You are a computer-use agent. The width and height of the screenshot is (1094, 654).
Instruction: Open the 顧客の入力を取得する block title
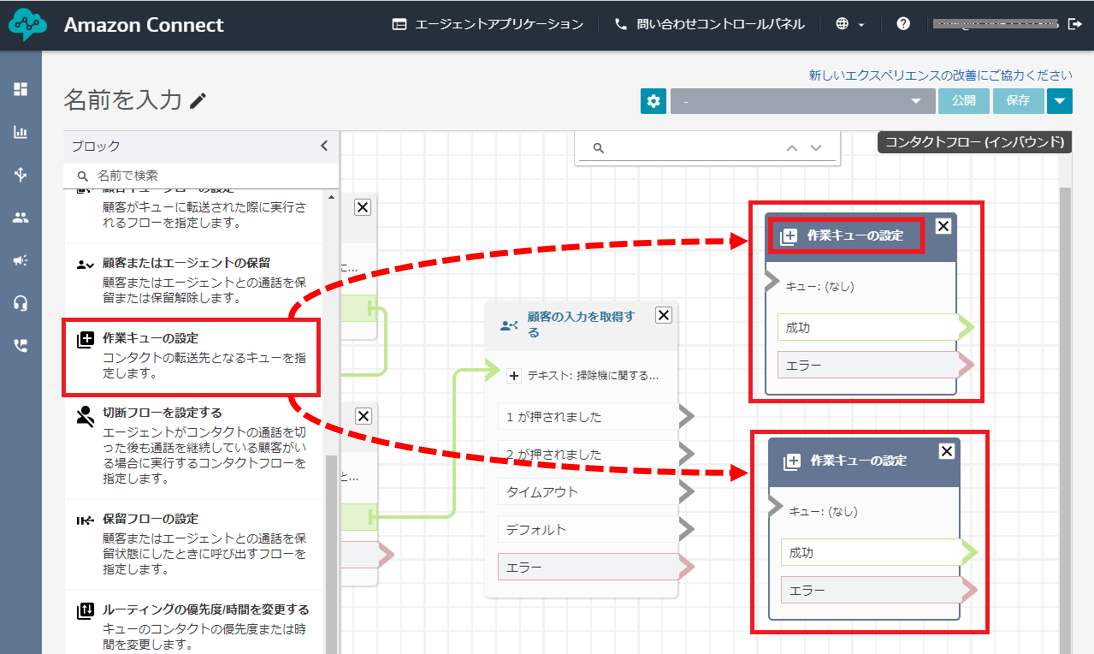[582, 325]
